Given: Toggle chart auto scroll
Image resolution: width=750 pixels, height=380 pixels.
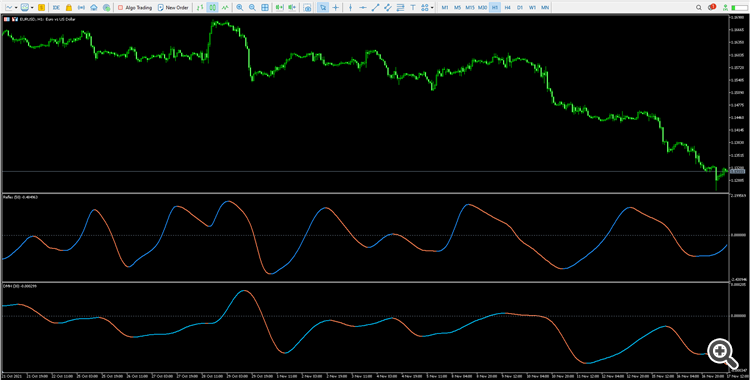Looking at the screenshot, I should tap(279, 8).
